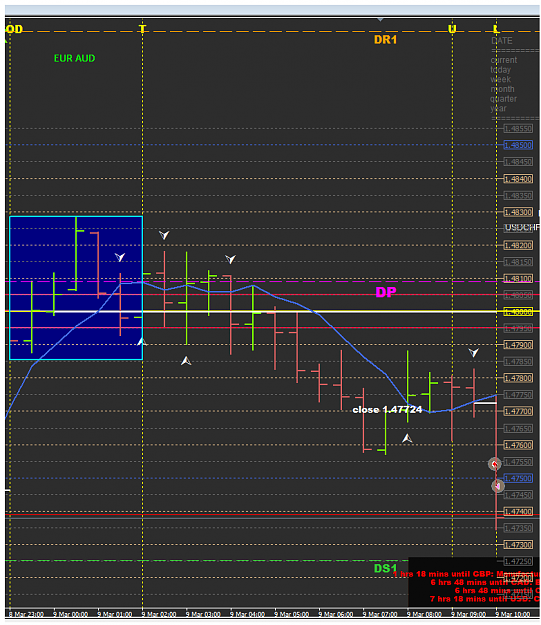
Task: Select the down arrow marker above the 02:00 bars
Action: [x=164, y=234]
